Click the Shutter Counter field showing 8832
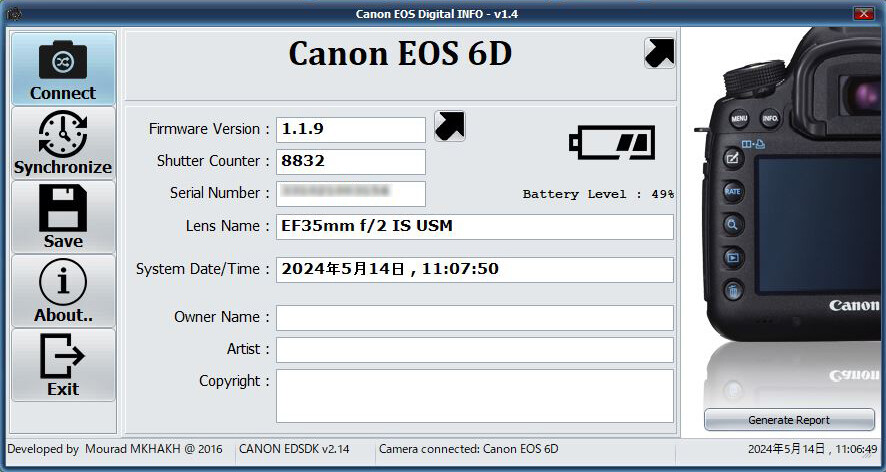 pos(351,162)
